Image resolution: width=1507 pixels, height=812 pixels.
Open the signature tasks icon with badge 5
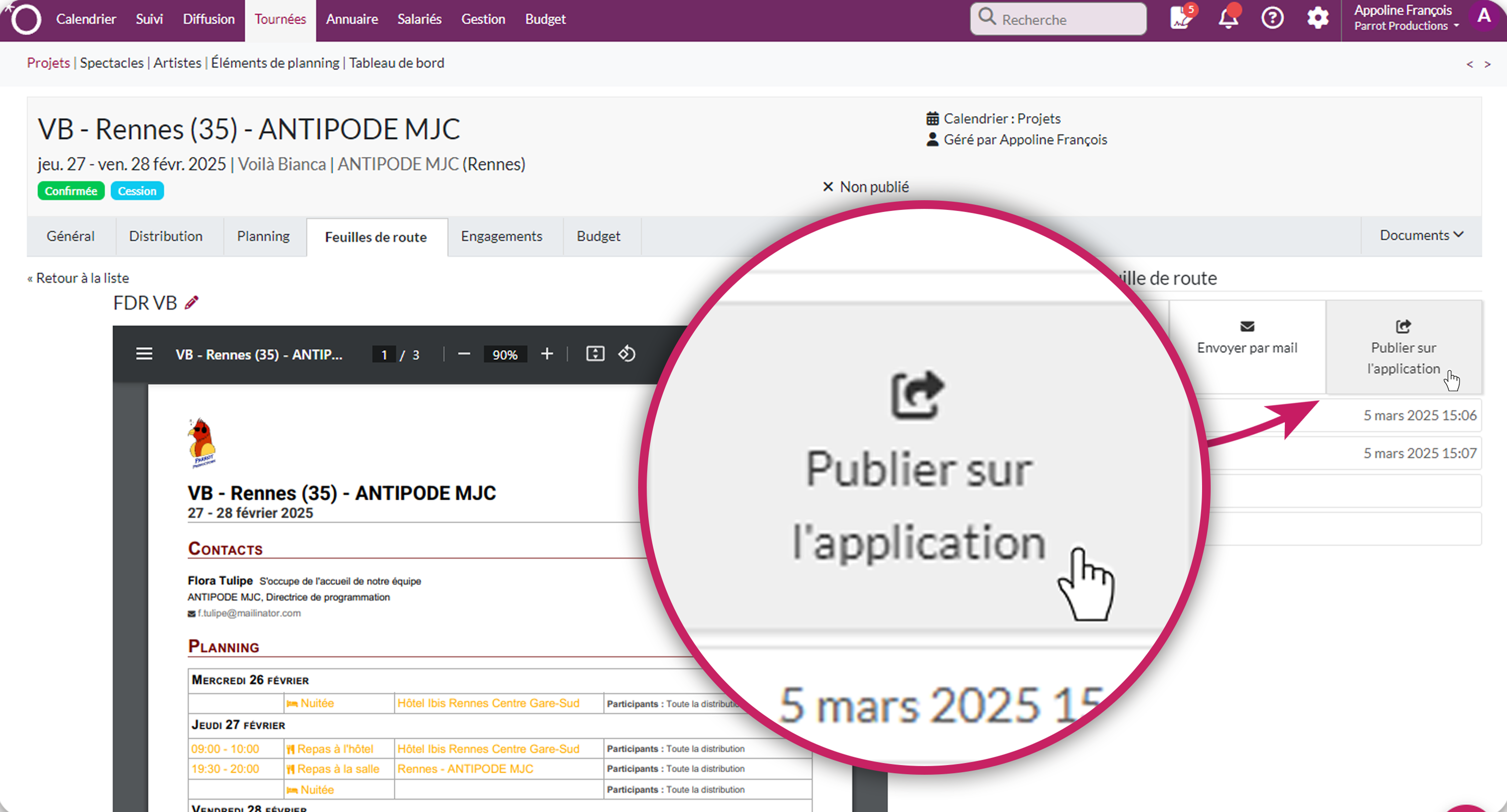(1182, 18)
